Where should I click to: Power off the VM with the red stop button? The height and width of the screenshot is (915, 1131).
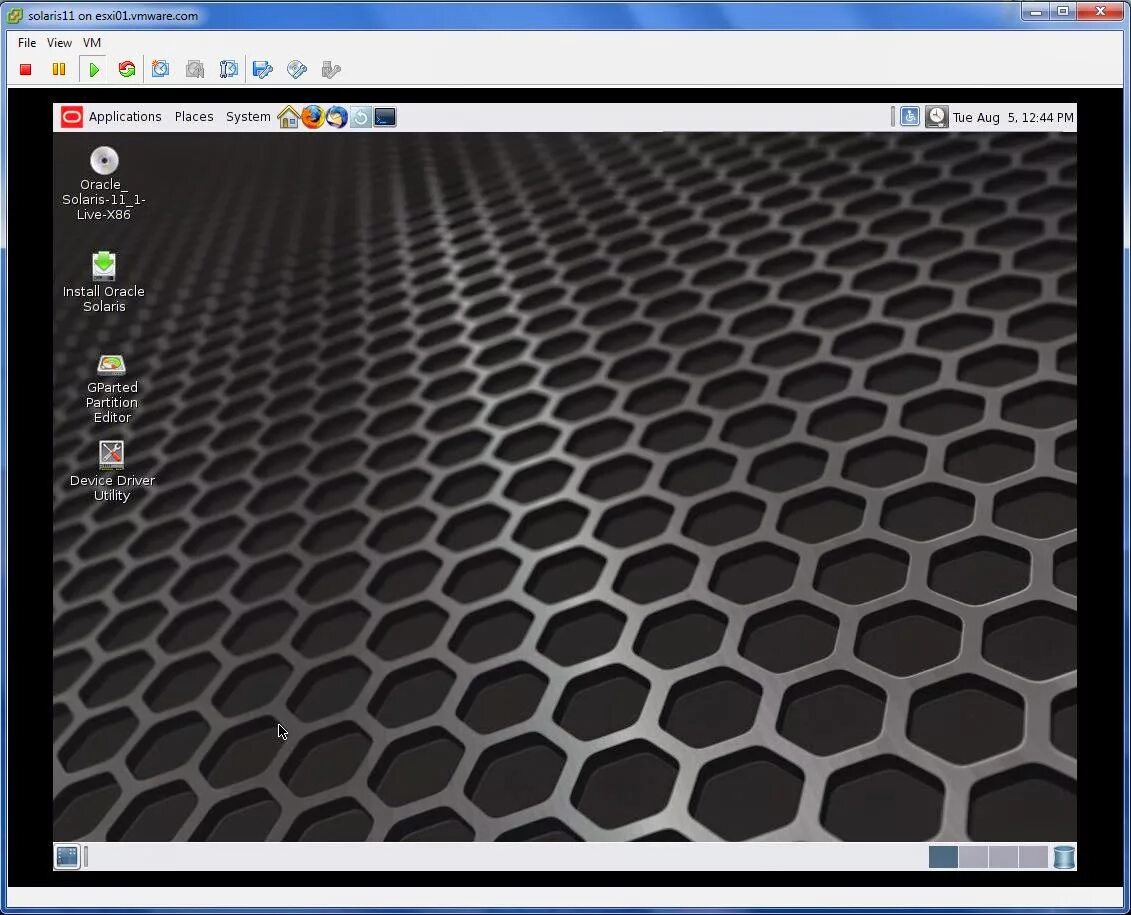[x=25, y=69]
